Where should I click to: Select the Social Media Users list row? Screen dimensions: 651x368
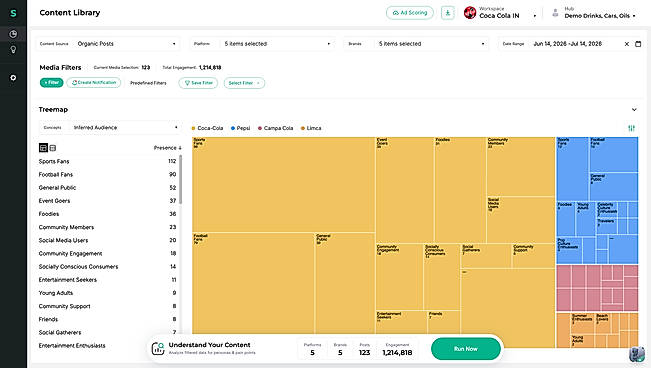click(x=107, y=240)
